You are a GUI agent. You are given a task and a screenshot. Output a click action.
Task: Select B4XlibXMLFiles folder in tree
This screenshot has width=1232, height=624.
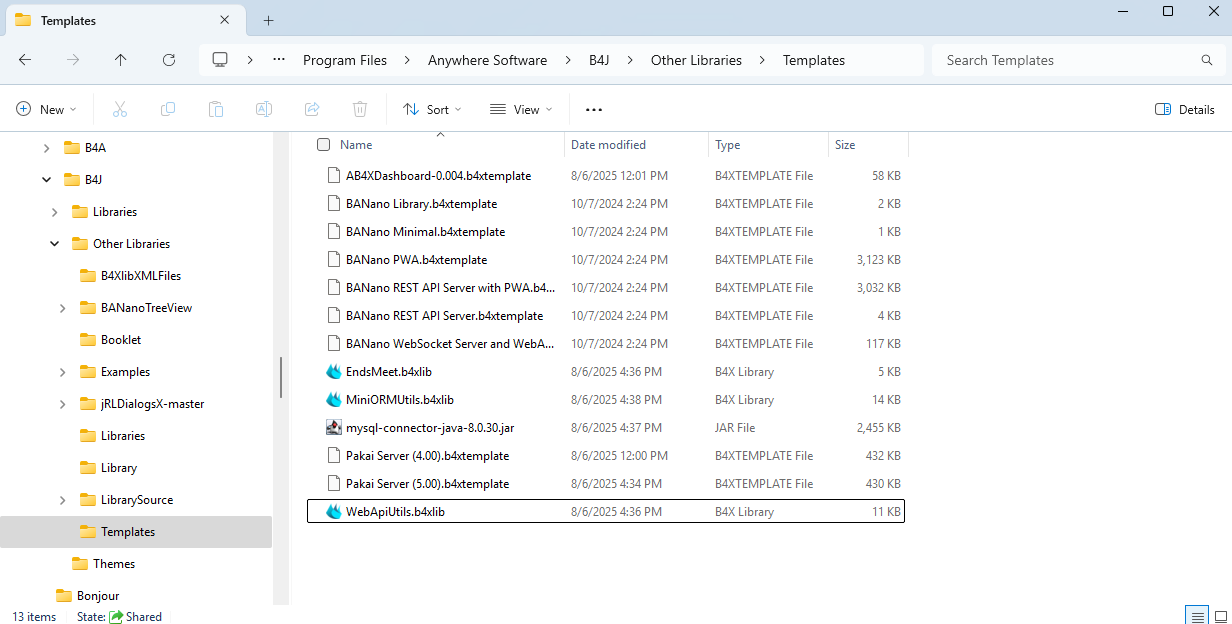(x=140, y=276)
